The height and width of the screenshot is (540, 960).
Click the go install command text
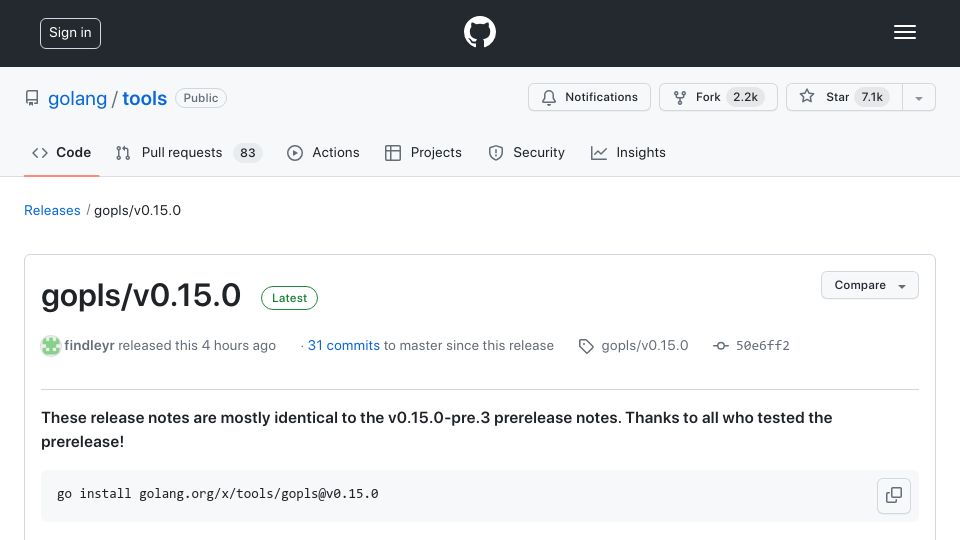point(217,493)
